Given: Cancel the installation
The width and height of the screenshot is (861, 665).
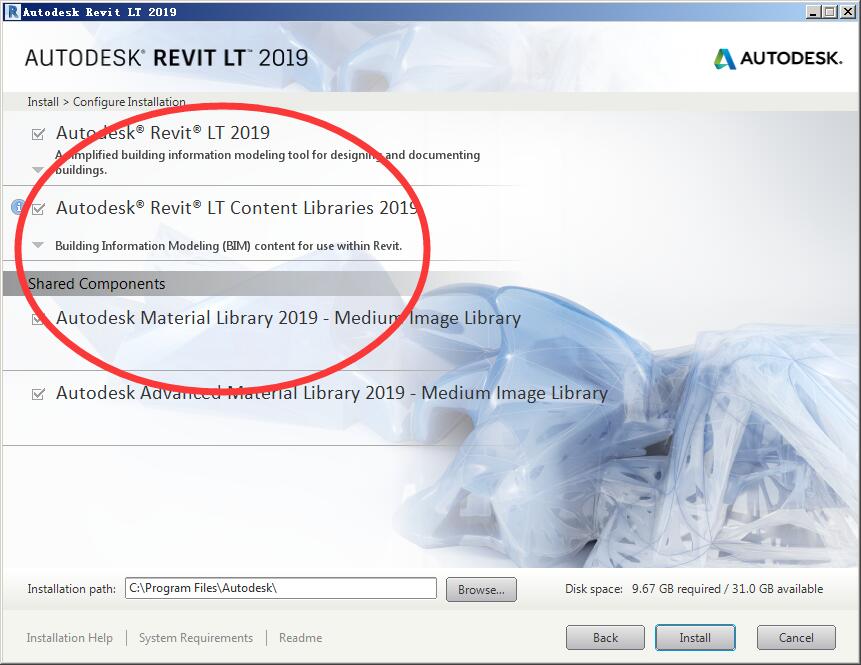Looking at the screenshot, I should pyautogui.click(x=796, y=638).
